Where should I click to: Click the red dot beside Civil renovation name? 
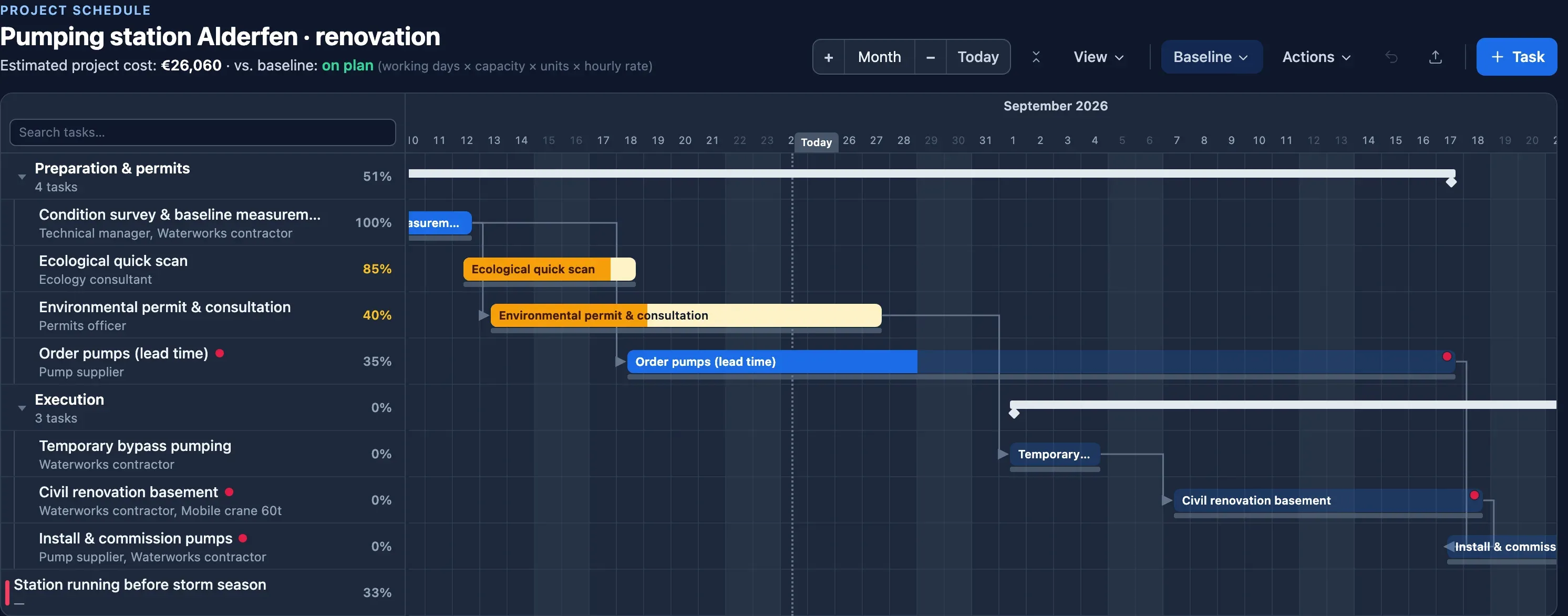(229, 492)
